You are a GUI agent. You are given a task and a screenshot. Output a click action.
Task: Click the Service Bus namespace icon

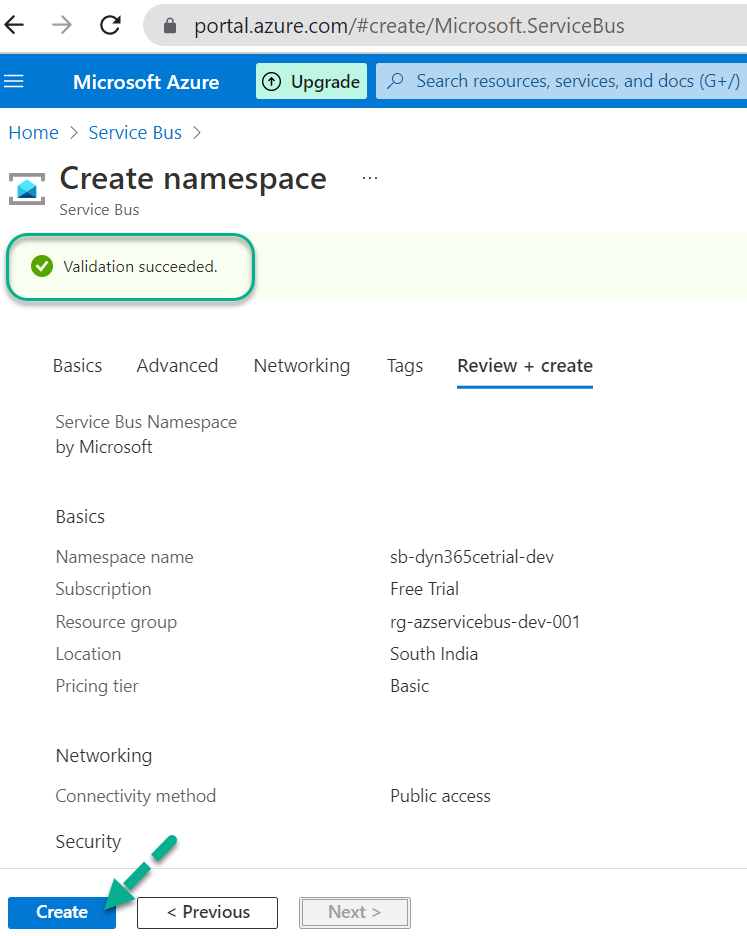point(26,188)
